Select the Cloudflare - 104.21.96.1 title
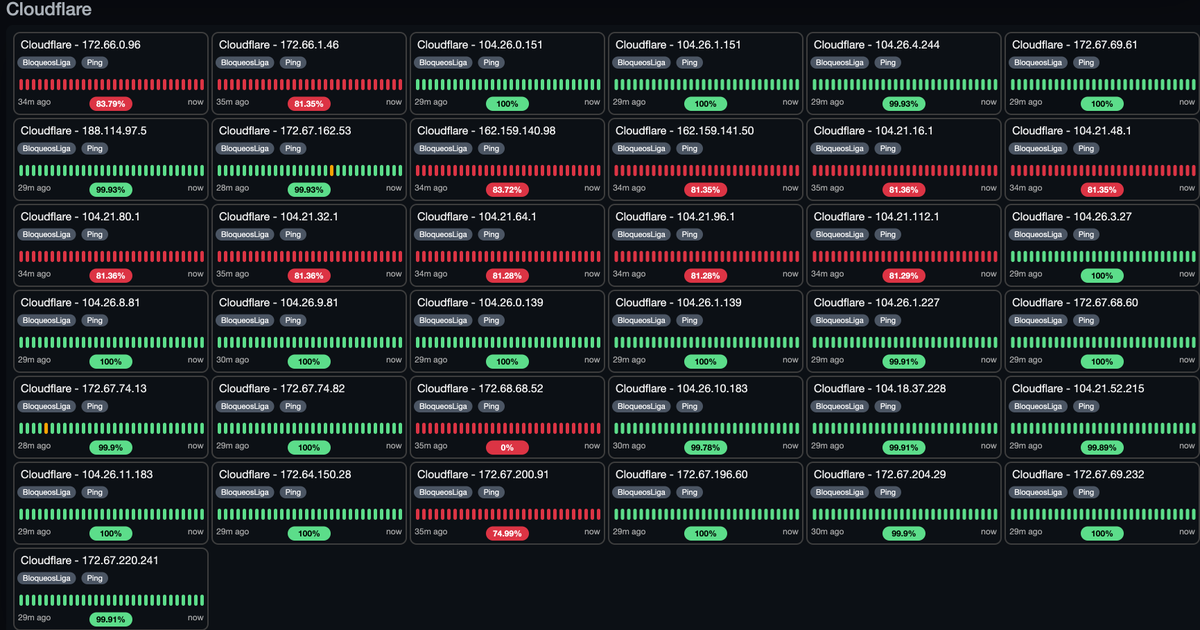Screen dimensions: 1200x630 pyautogui.click(x=675, y=217)
